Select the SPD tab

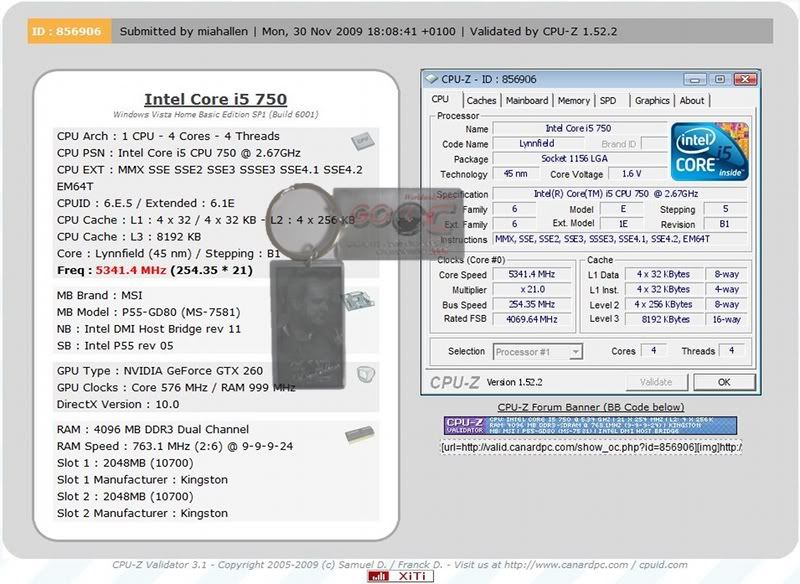[x=608, y=100]
